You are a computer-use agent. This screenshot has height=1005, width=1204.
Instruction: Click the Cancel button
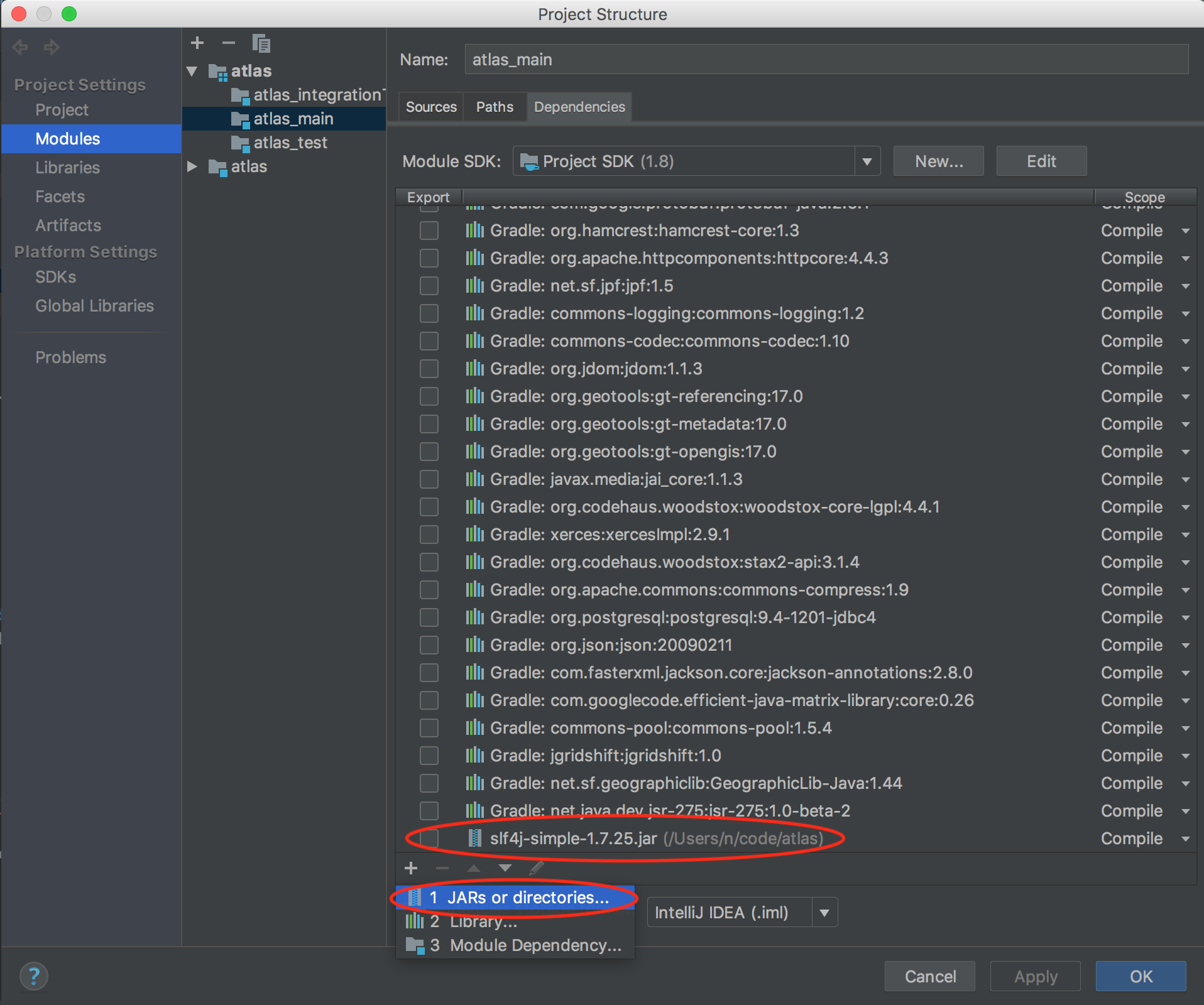(x=930, y=976)
